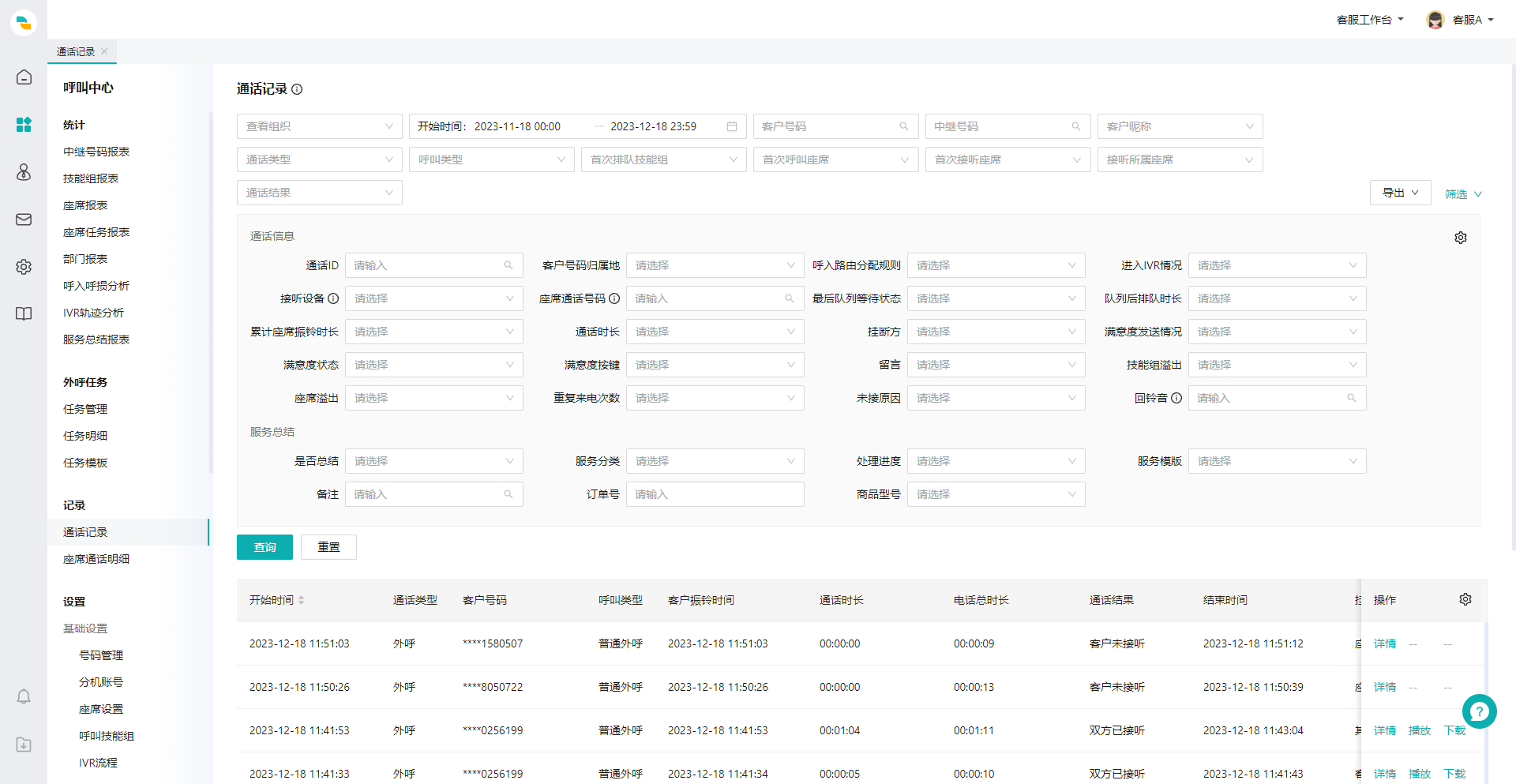Open the 客户昵称 dropdown

coord(1180,126)
